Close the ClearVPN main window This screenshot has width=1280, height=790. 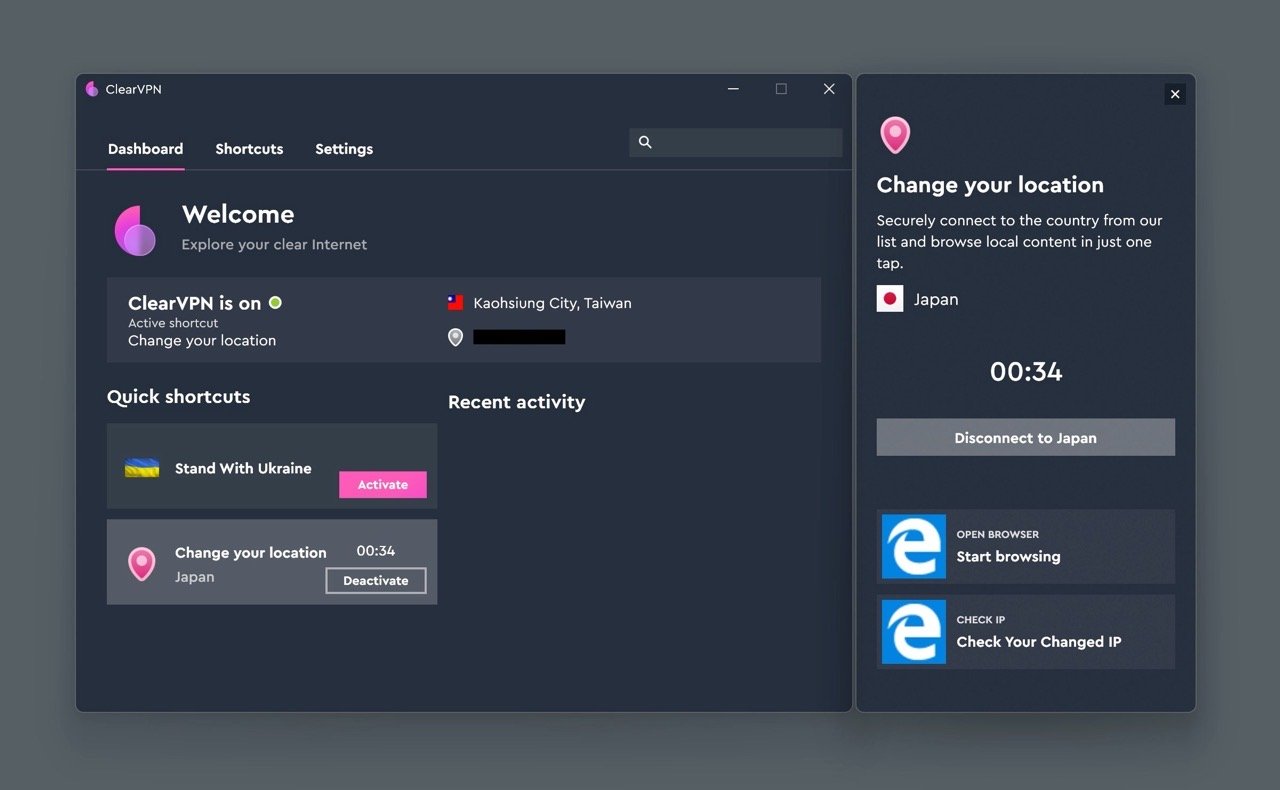click(x=829, y=89)
